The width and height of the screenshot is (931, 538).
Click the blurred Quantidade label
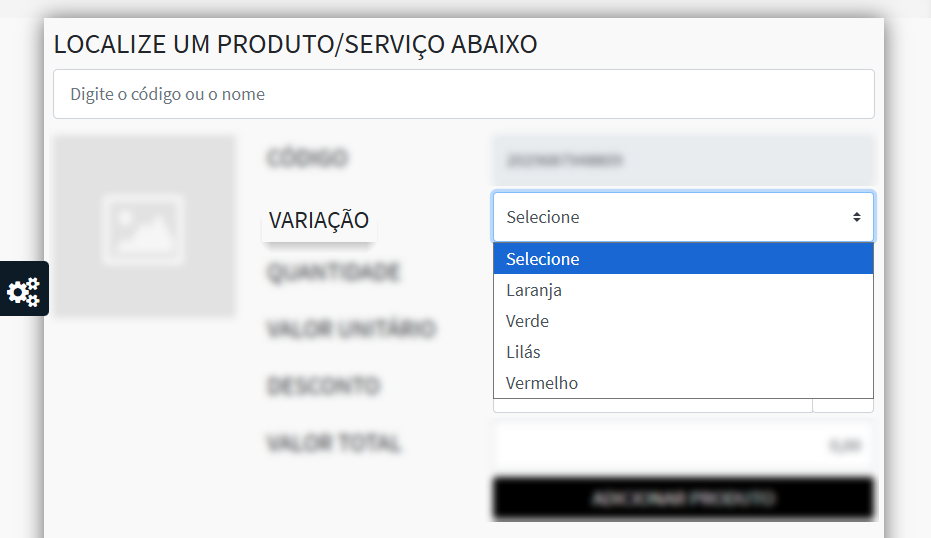(x=334, y=273)
